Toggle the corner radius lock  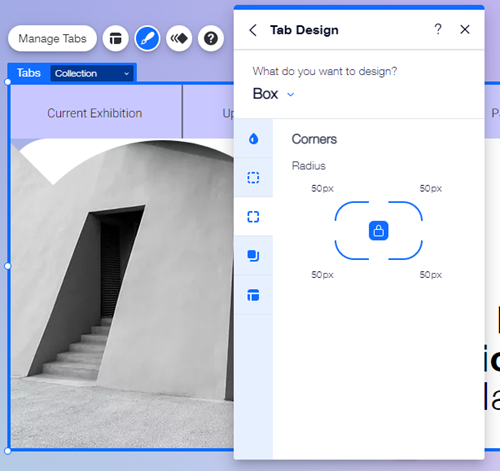tap(378, 231)
